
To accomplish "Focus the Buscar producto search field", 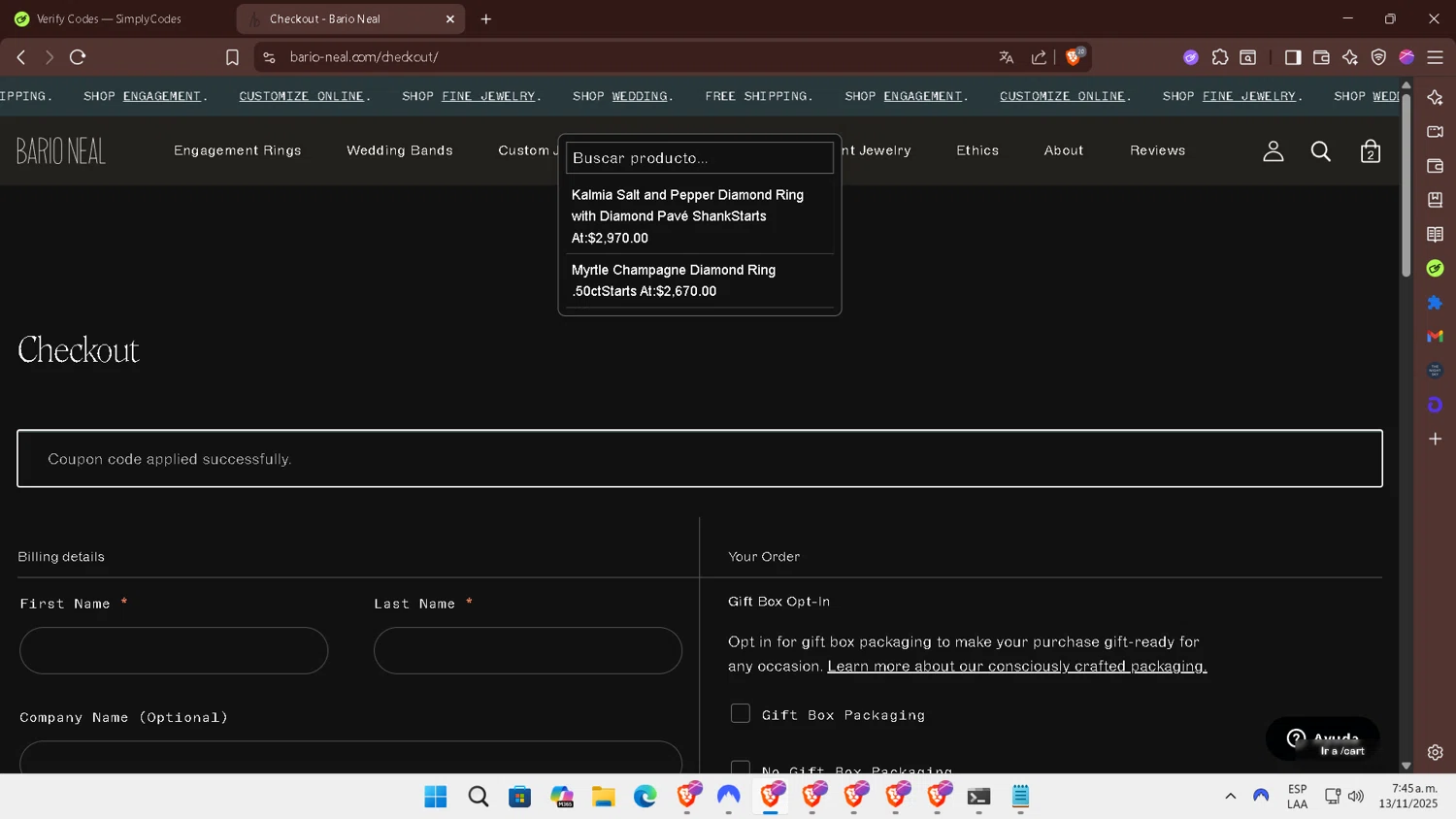I will [x=699, y=158].
